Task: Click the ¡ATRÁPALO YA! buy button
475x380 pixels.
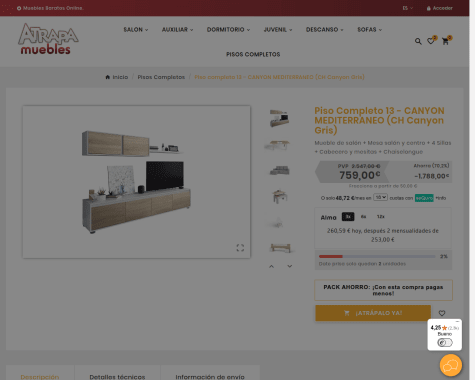Action: 373,313
